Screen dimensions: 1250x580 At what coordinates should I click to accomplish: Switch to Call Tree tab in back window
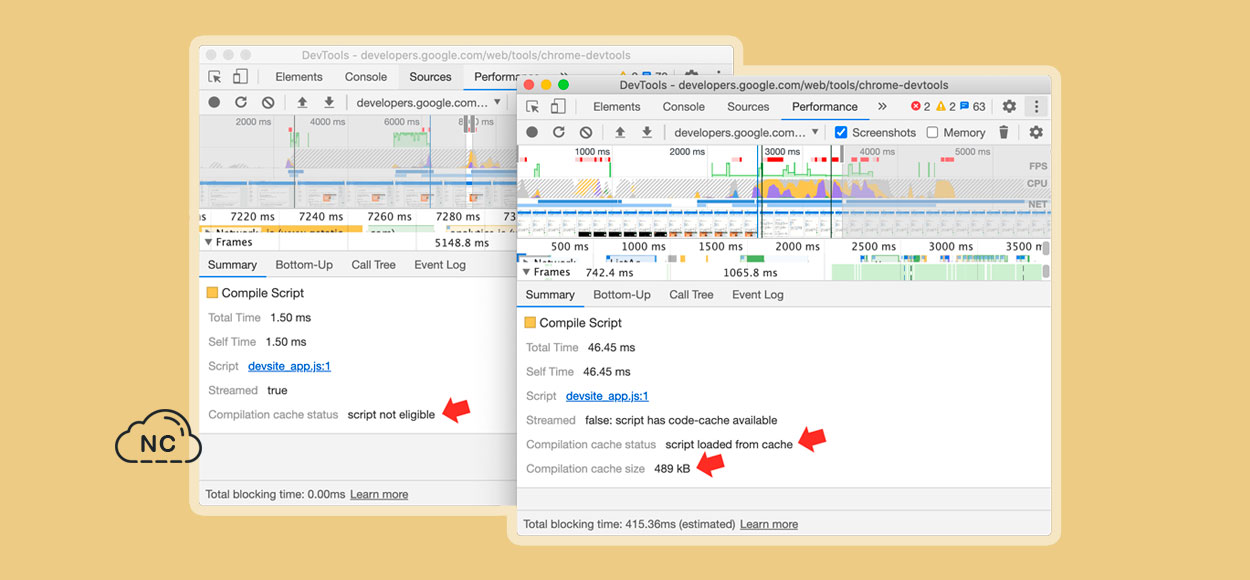pos(373,265)
